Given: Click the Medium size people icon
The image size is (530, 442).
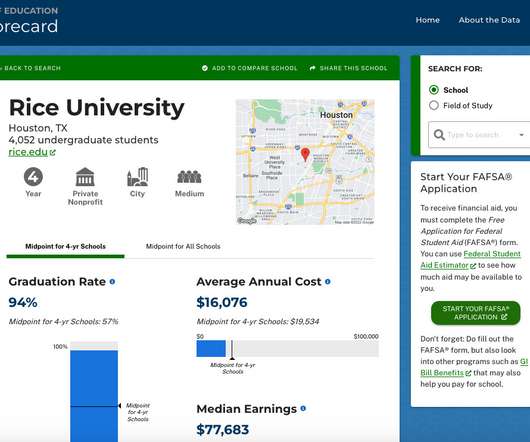Looking at the screenshot, I should pyautogui.click(x=189, y=177).
